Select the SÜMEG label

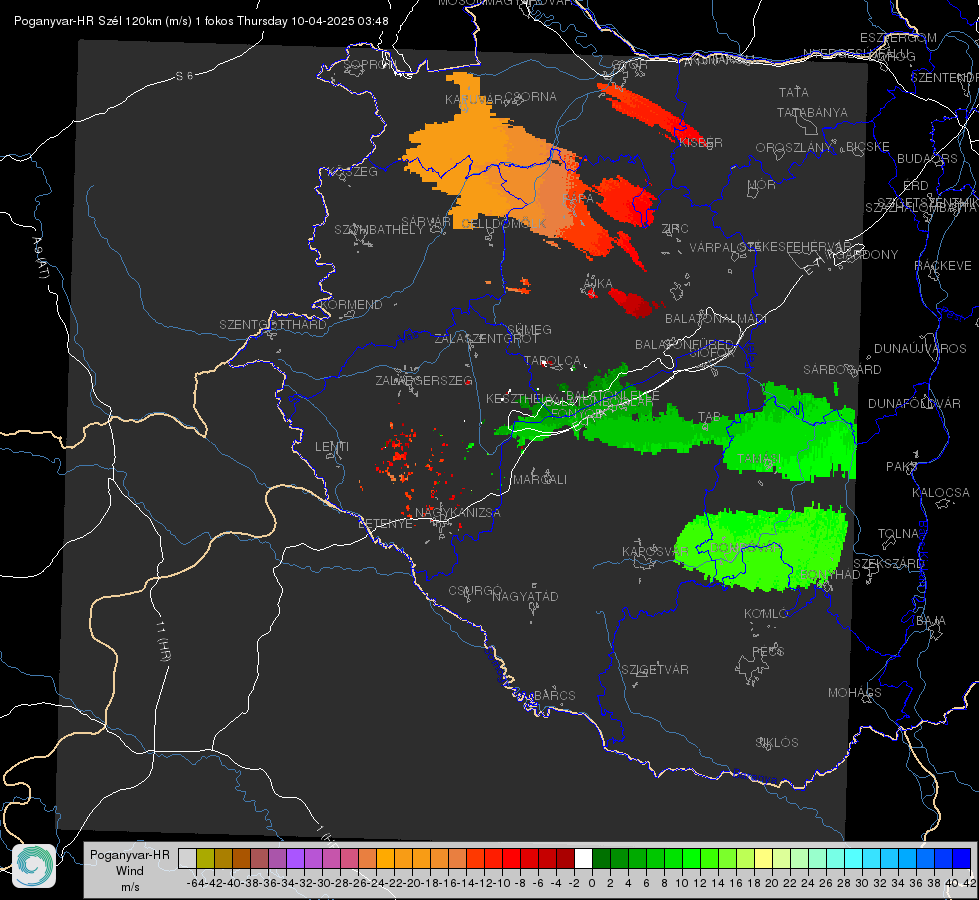529,330
